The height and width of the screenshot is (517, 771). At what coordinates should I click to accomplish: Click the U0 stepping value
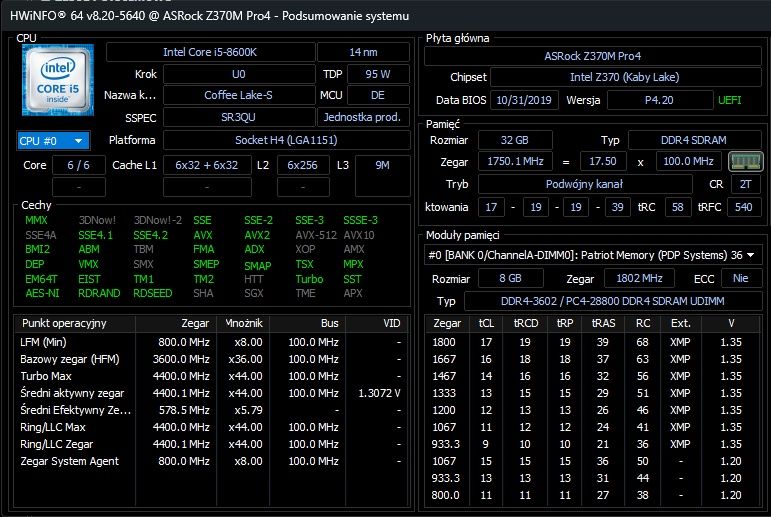(238, 74)
